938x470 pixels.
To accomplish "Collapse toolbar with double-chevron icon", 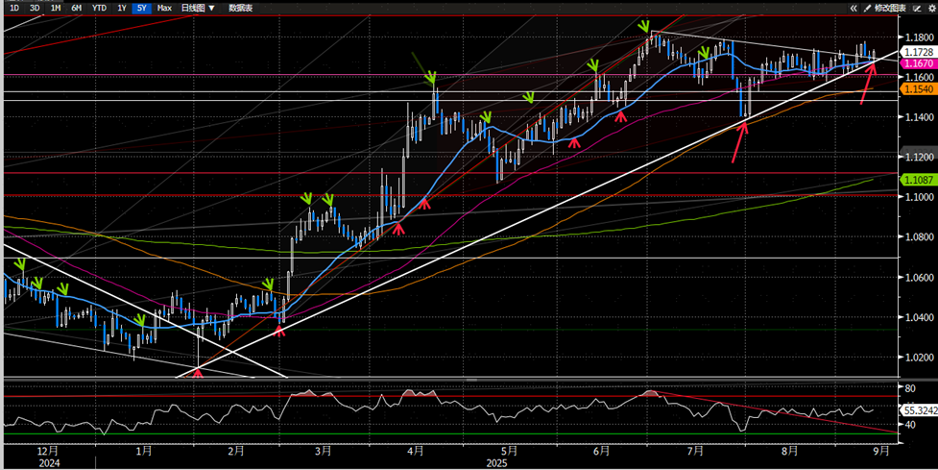I will pyautogui.click(x=854, y=8).
